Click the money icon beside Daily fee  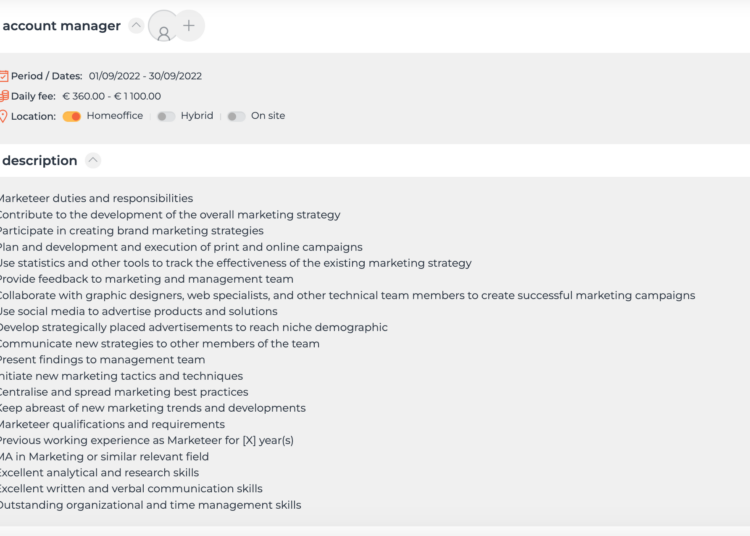click(x=3, y=96)
